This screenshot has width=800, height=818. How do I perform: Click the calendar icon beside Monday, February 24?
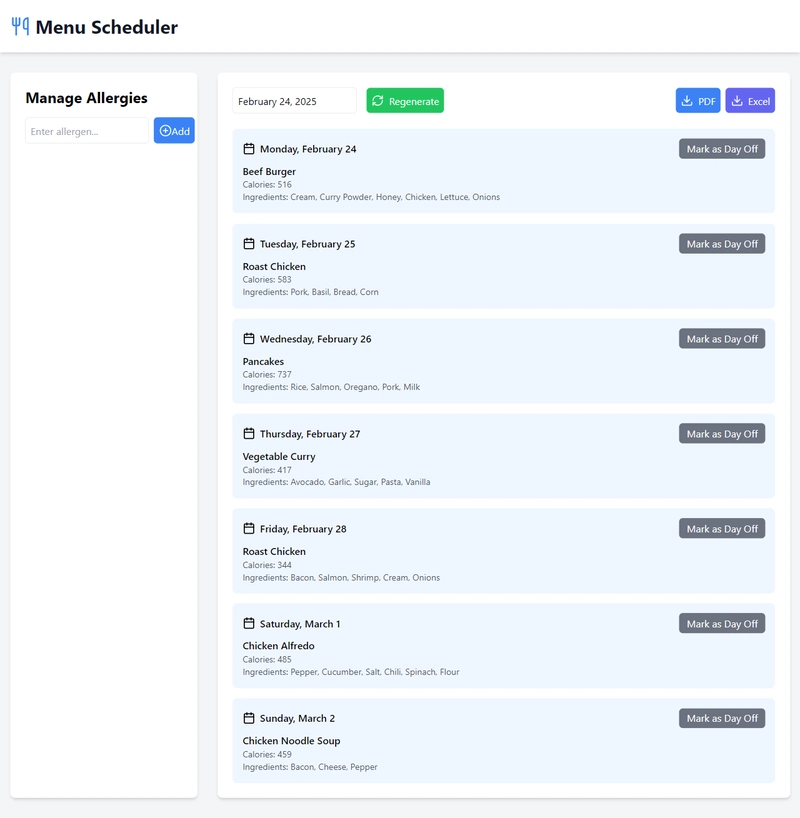click(249, 149)
